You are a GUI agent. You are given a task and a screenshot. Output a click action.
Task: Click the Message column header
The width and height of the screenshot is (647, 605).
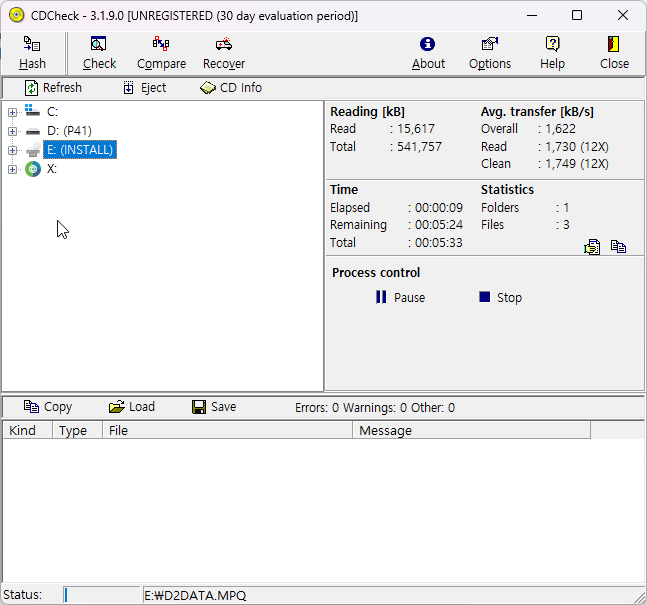point(470,430)
